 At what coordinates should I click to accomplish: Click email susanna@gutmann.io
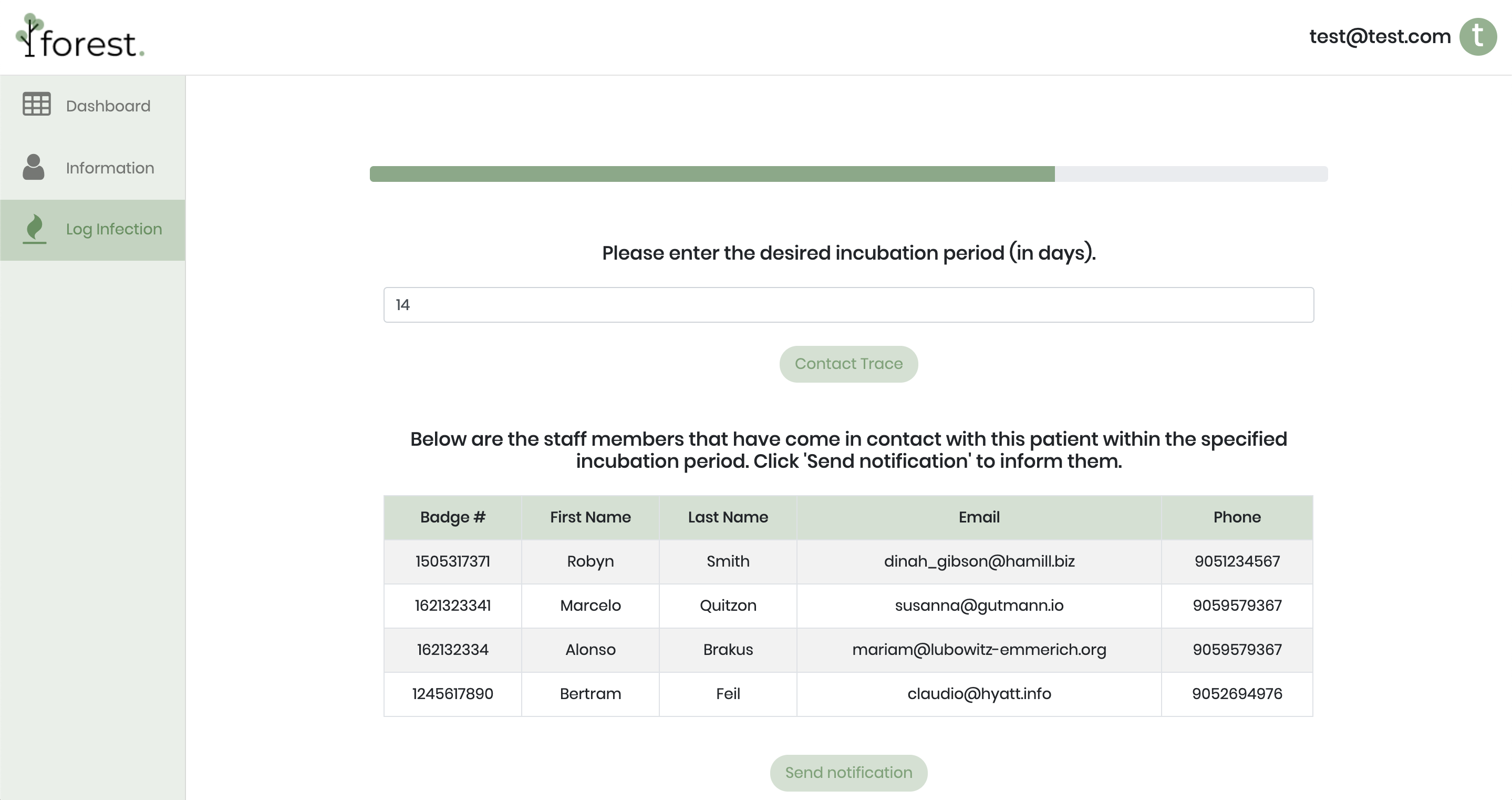978,606
